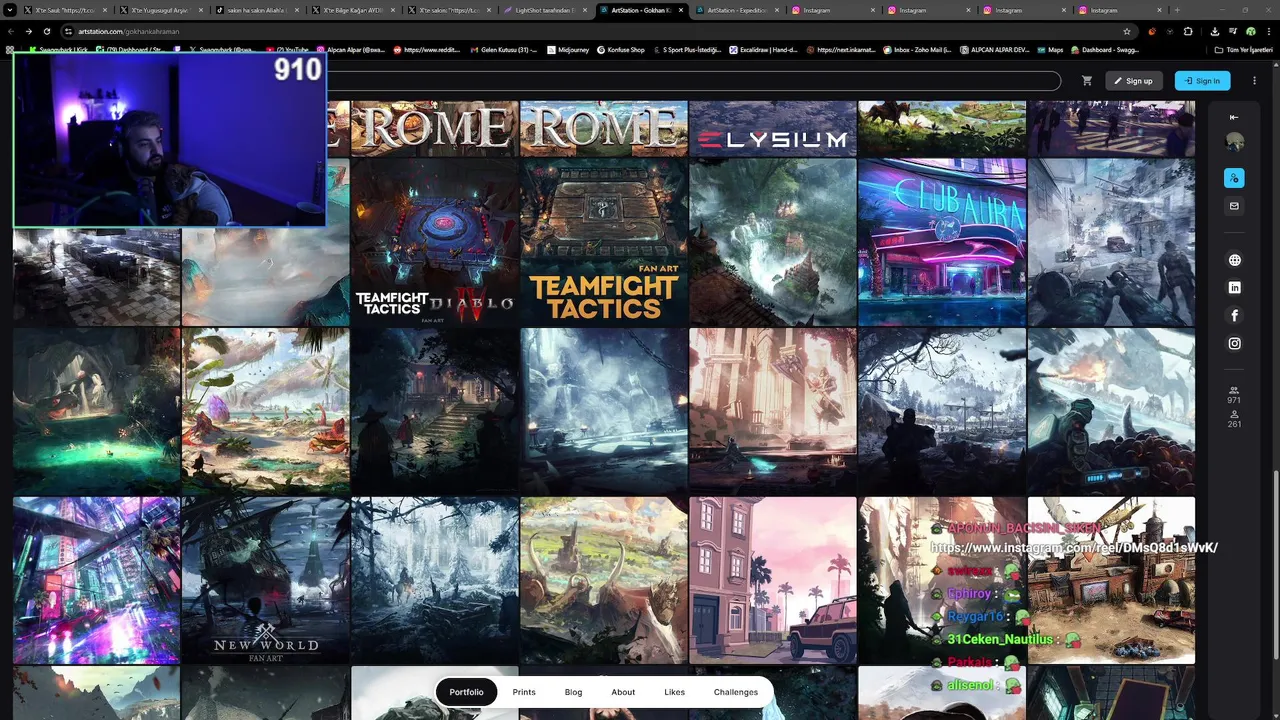Open the ArtStation shopping cart icon
This screenshot has width=1280, height=720.
point(1087,81)
